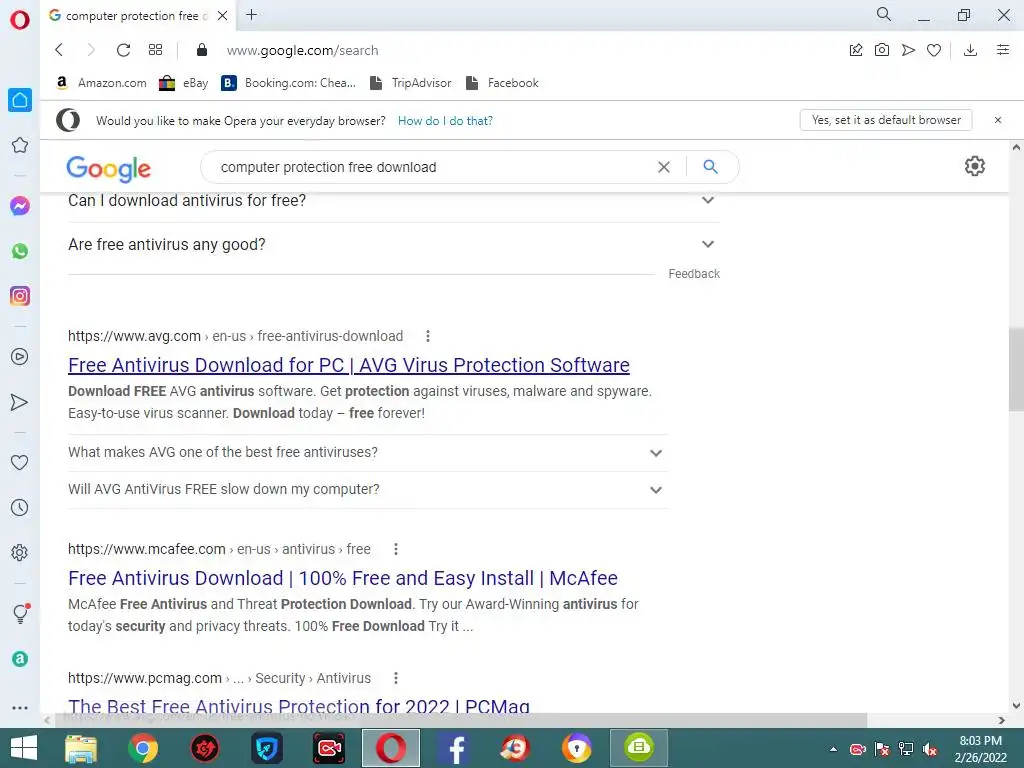The image size is (1024, 768).
Task: Open Messenger in sidebar
Action: click(20, 206)
